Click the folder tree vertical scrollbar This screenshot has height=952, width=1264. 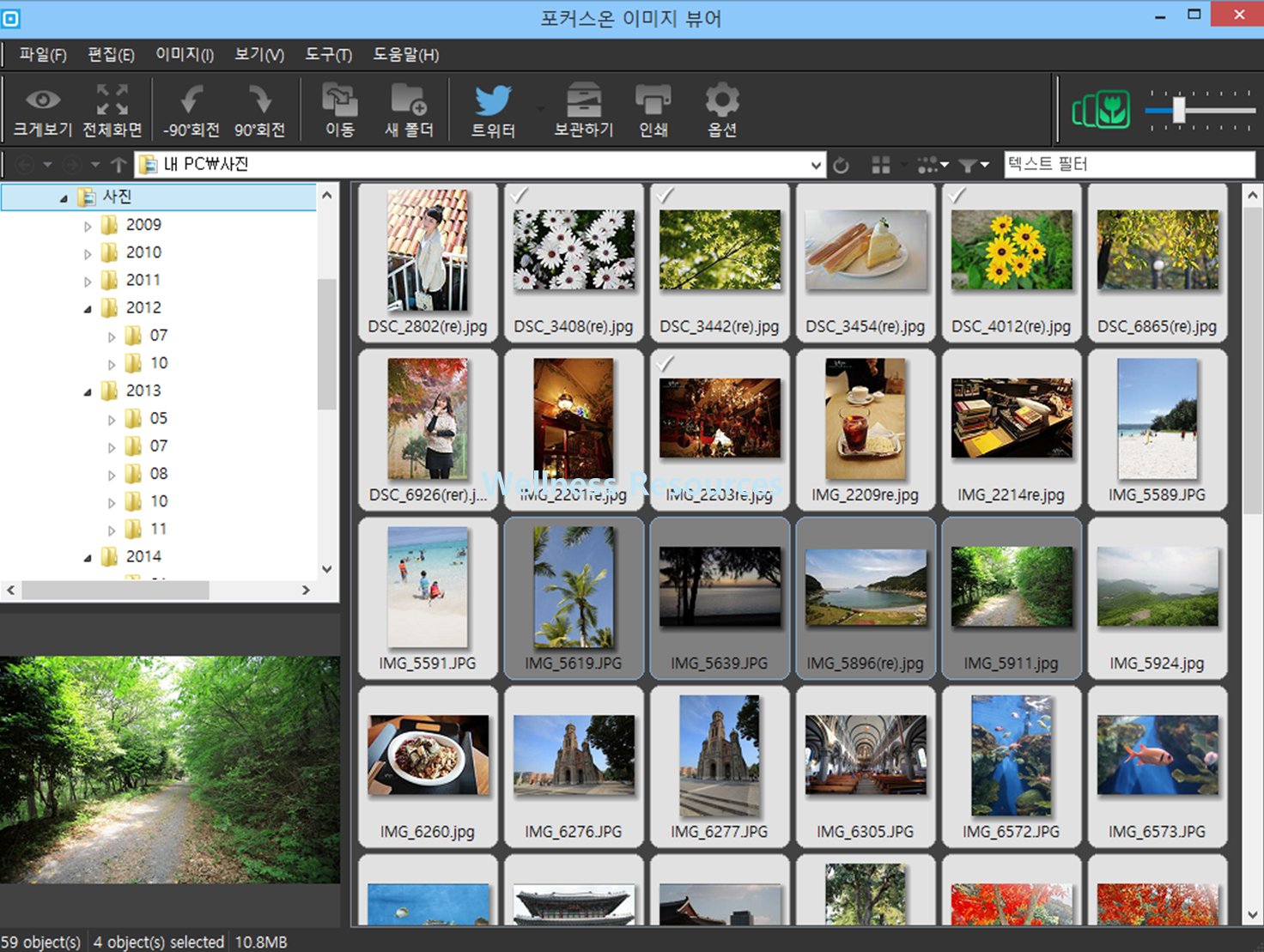[x=326, y=344]
